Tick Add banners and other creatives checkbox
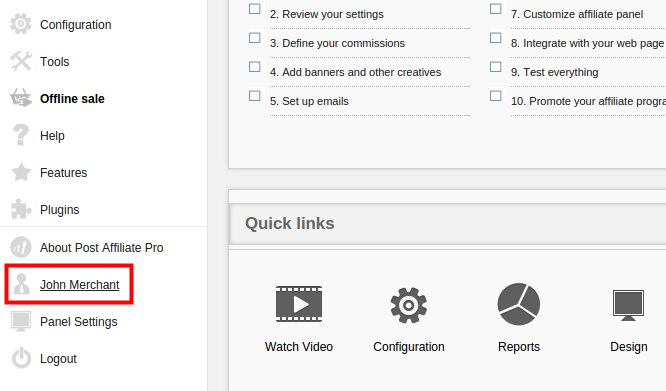Viewport: 666px width, 391px height. pos(254,67)
